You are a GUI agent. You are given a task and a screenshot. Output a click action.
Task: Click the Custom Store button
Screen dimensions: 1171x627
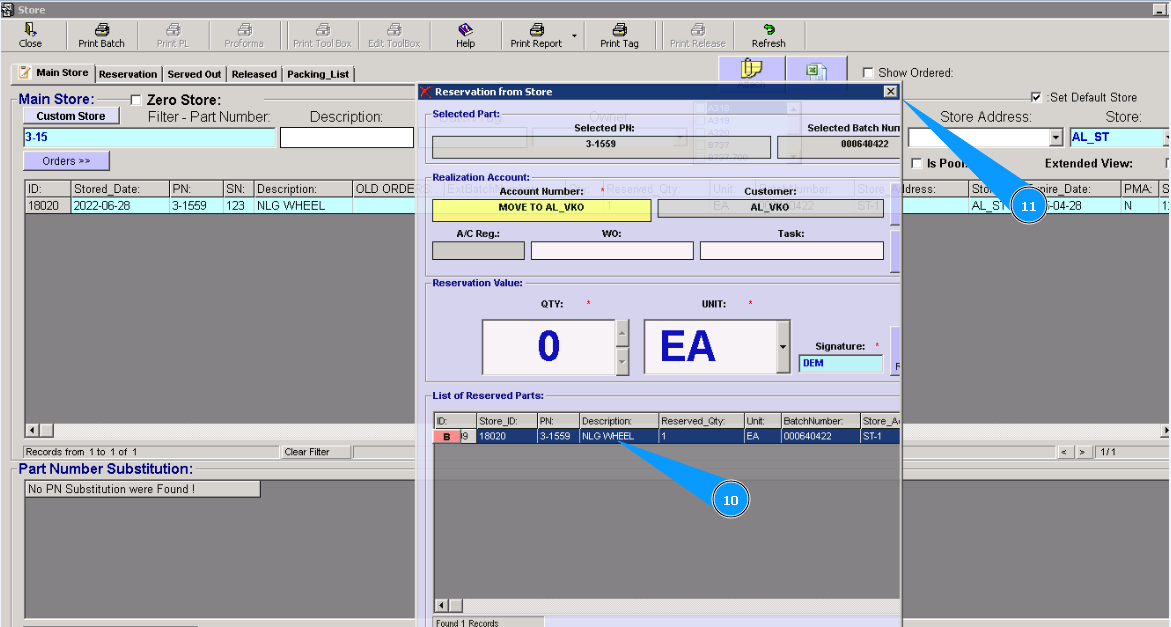(x=71, y=116)
